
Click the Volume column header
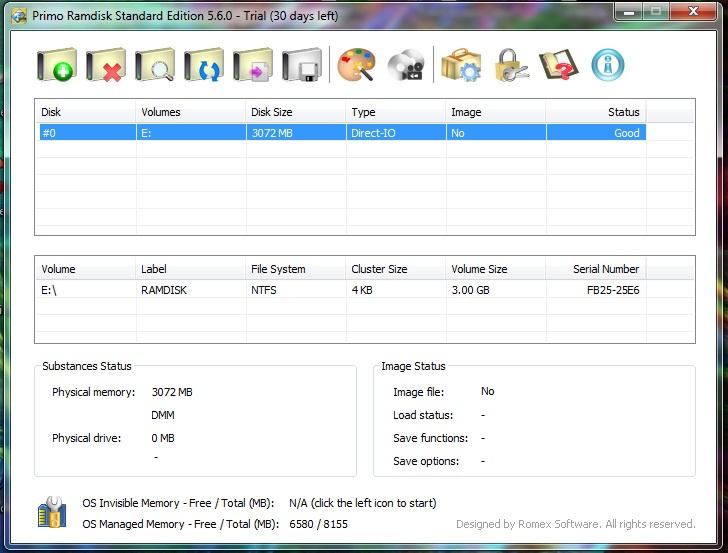(85, 269)
